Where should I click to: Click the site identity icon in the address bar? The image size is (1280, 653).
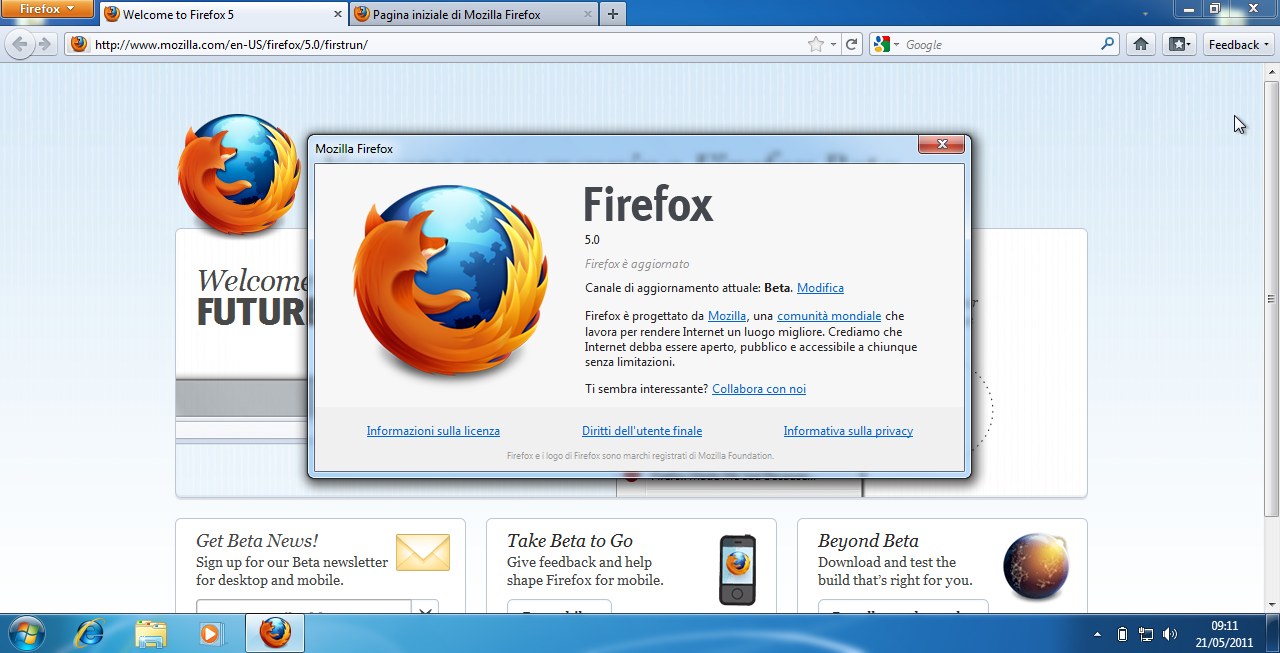(79, 44)
